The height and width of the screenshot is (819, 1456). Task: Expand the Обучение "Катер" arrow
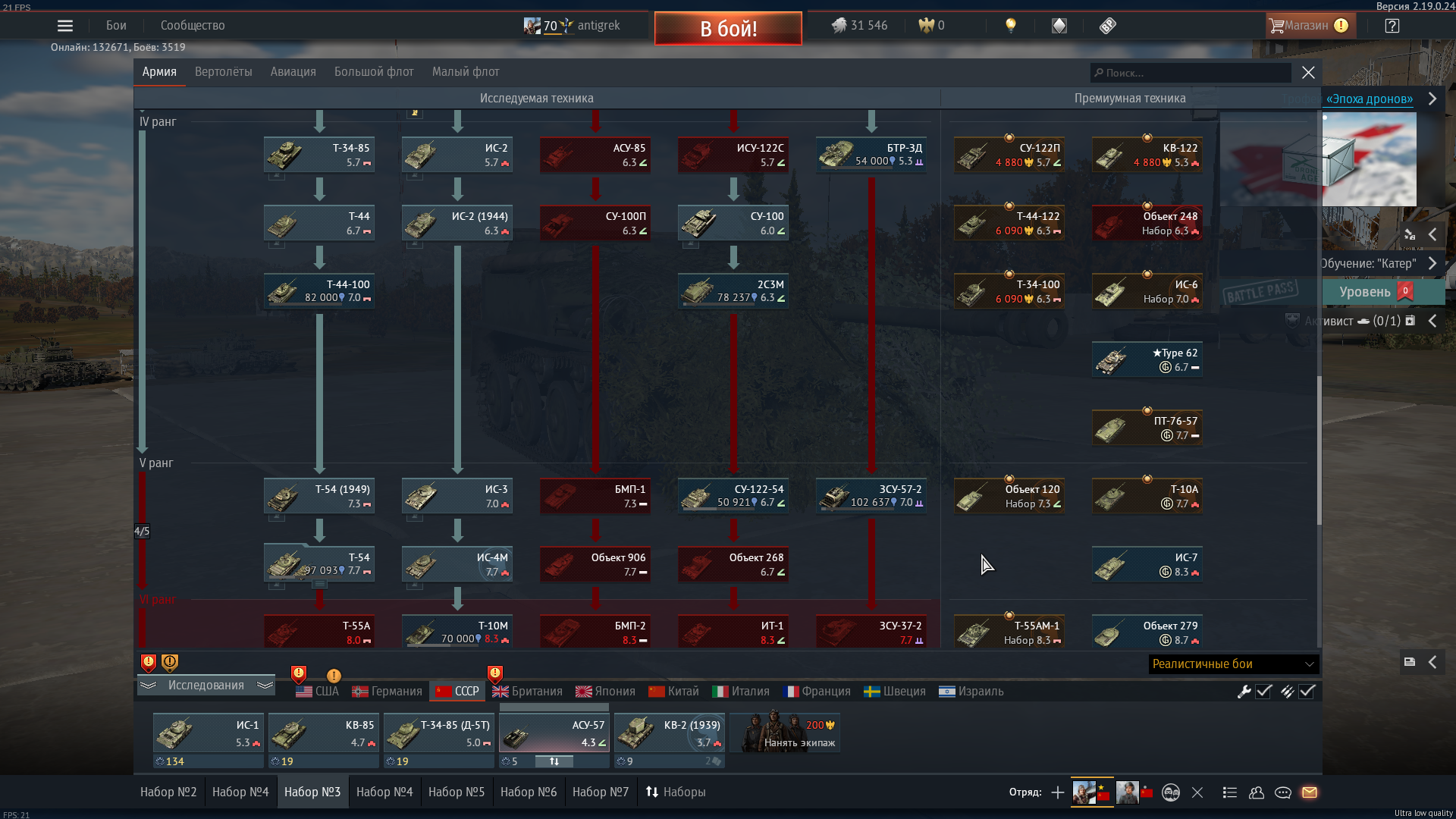point(1432,264)
